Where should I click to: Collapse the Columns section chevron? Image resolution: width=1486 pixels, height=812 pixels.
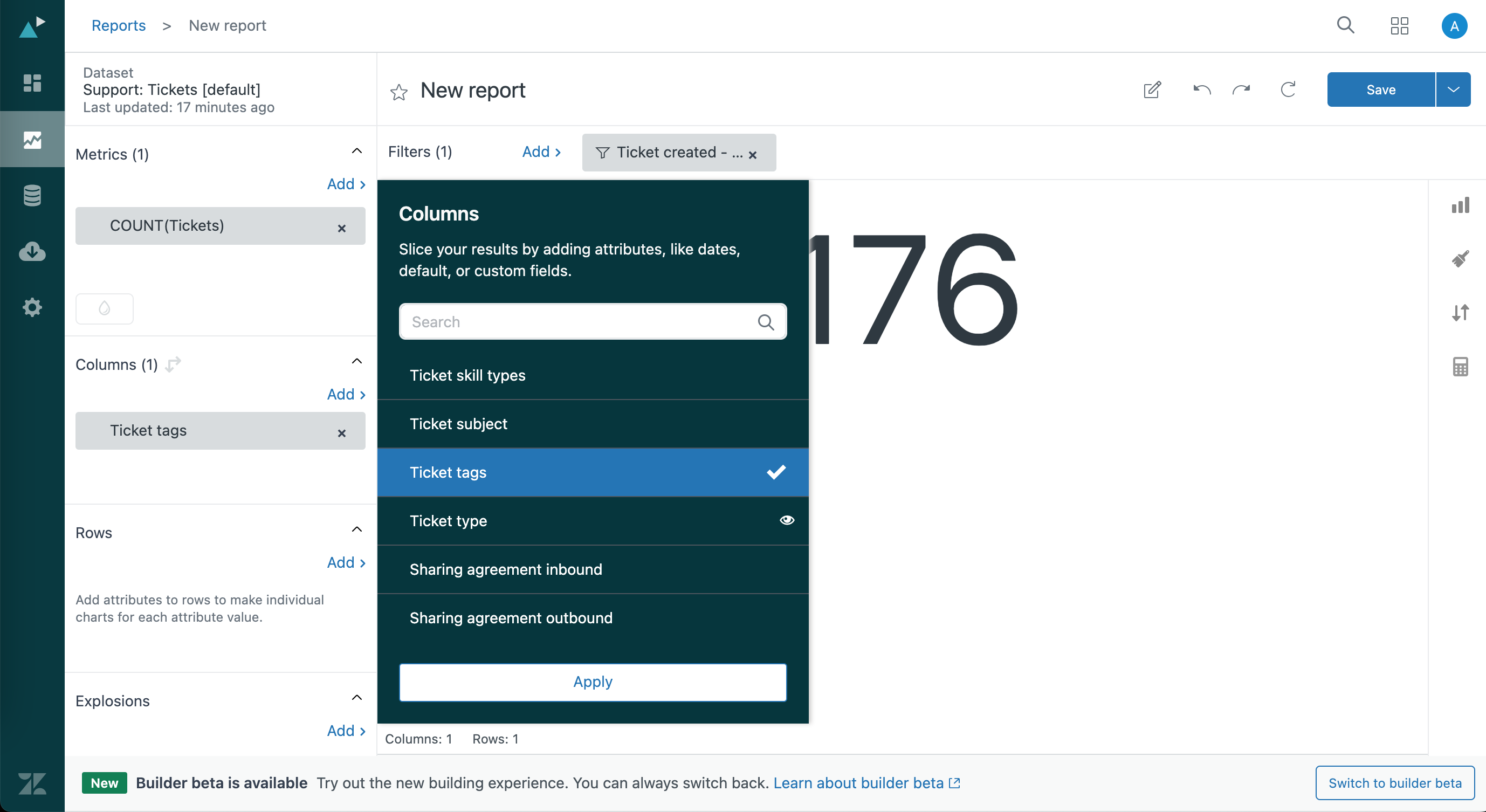click(x=356, y=361)
